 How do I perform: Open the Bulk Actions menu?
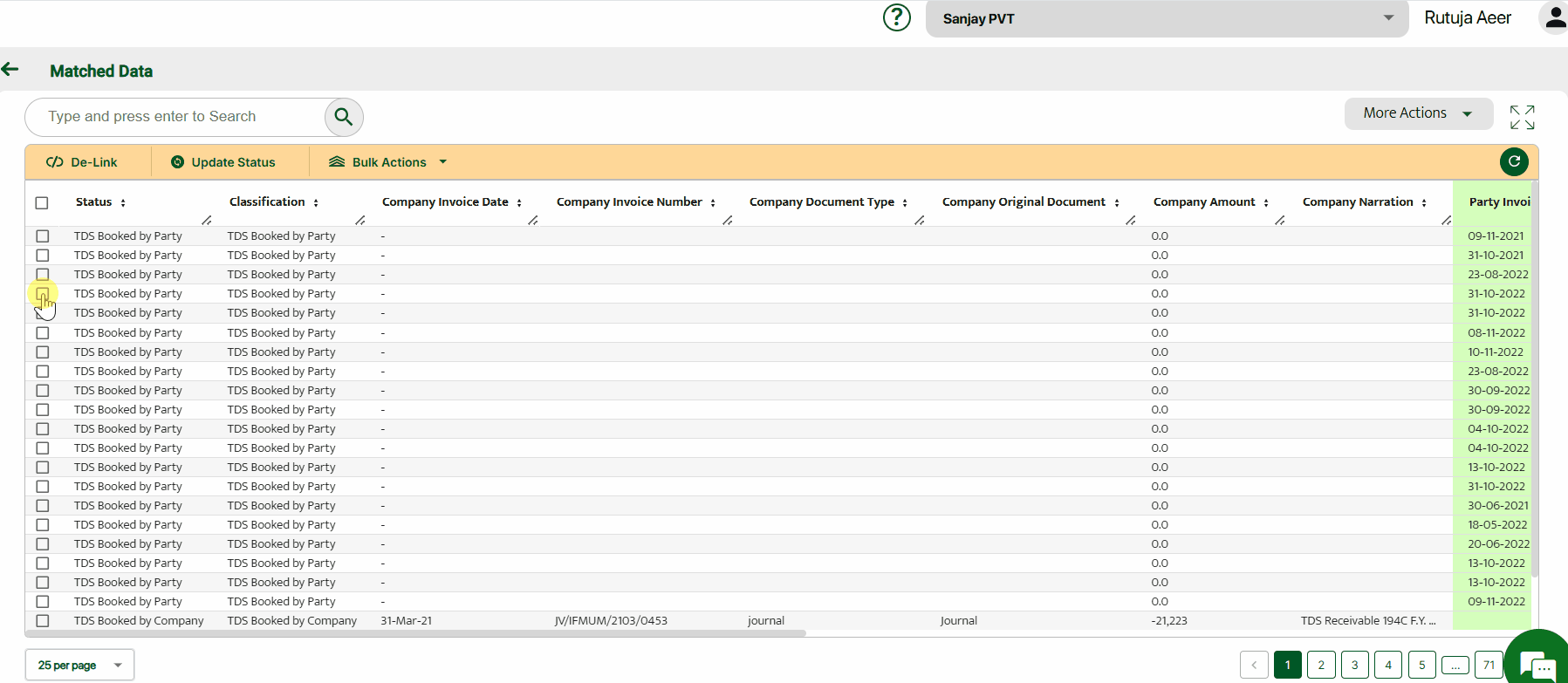[x=388, y=162]
